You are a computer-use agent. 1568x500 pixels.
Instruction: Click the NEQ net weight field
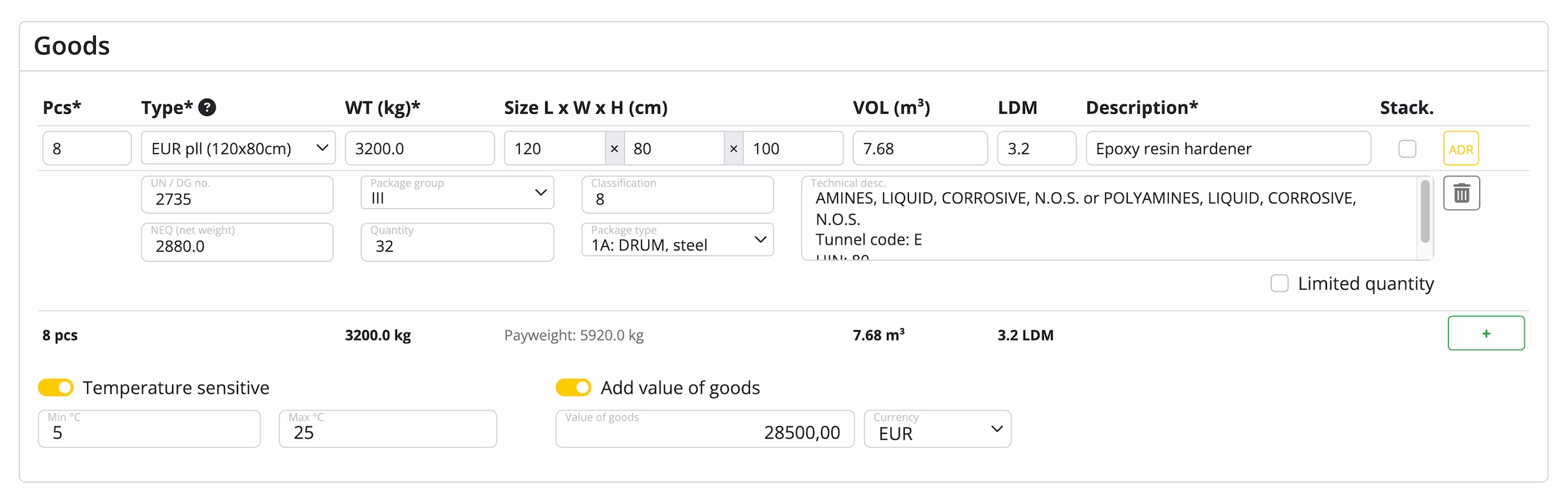pyautogui.click(x=237, y=242)
